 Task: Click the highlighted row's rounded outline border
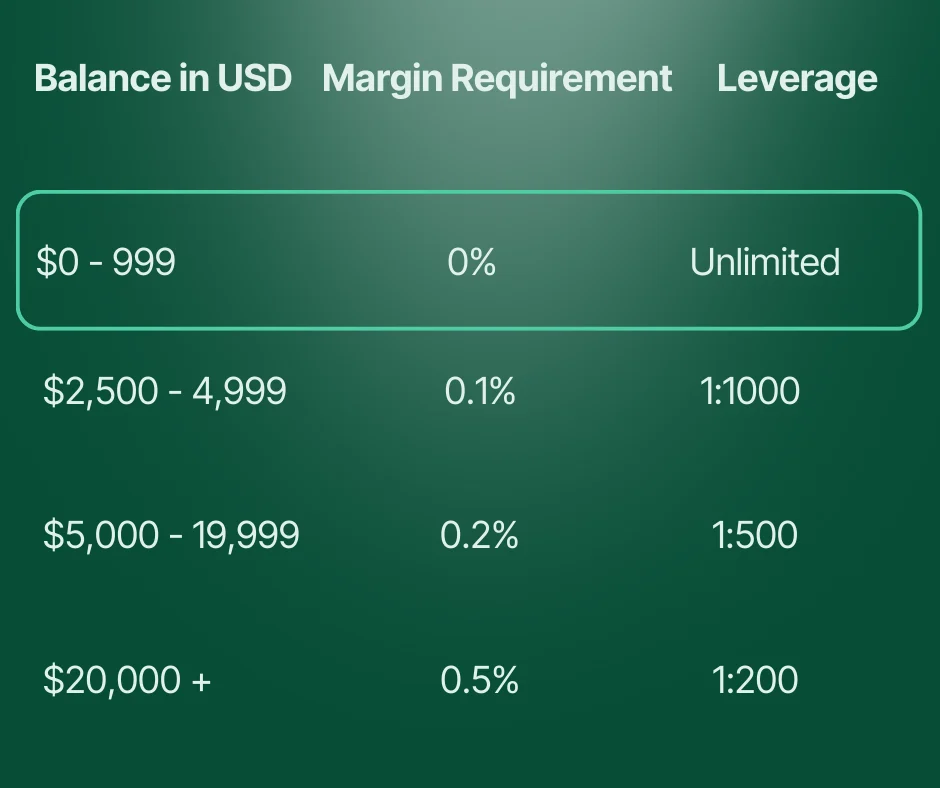point(468,192)
